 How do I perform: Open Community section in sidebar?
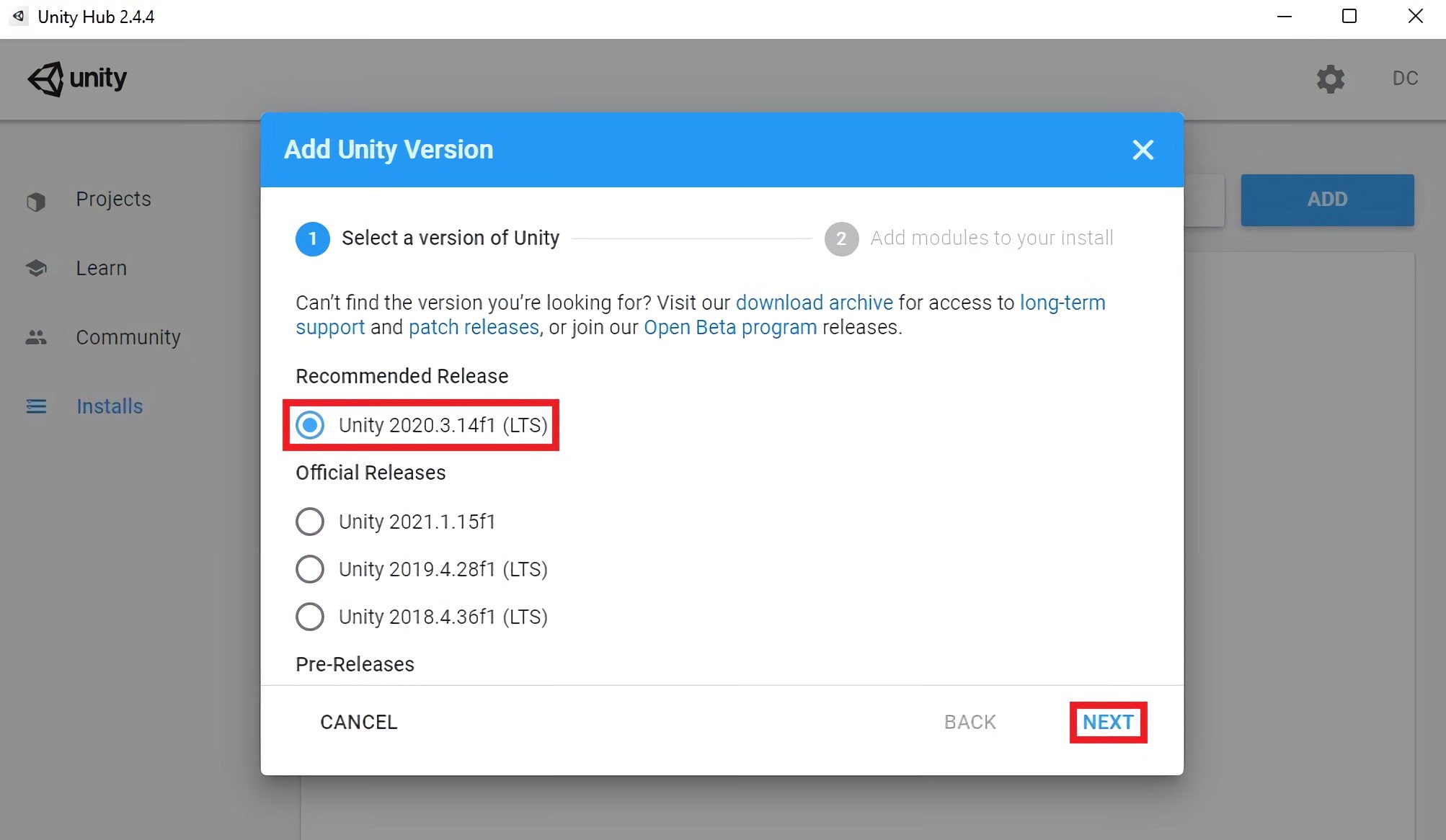[x=127, y=337]
